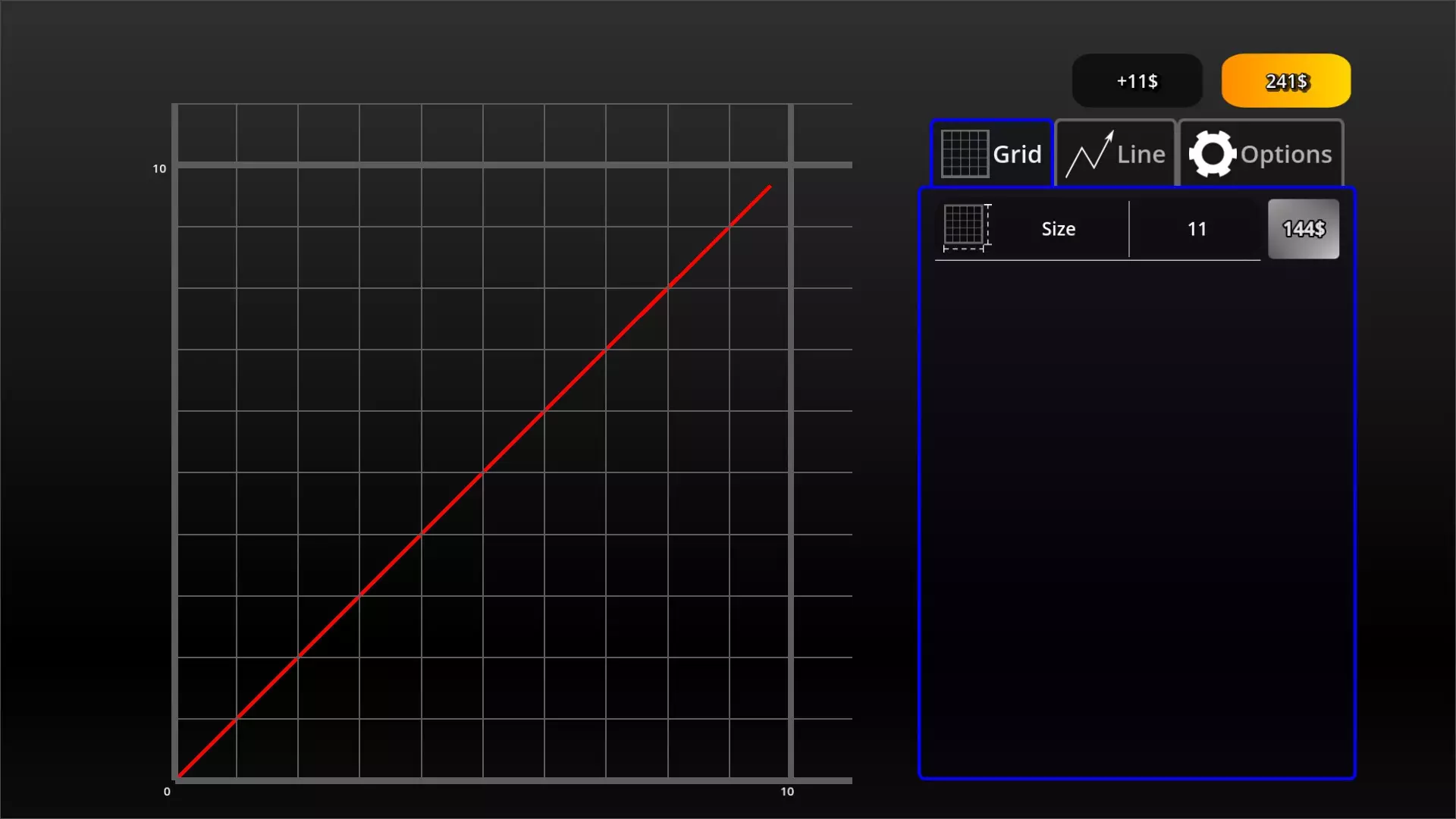Open the Options tab label
This screenshot has width=1456, height=819.
(1285, 155)
